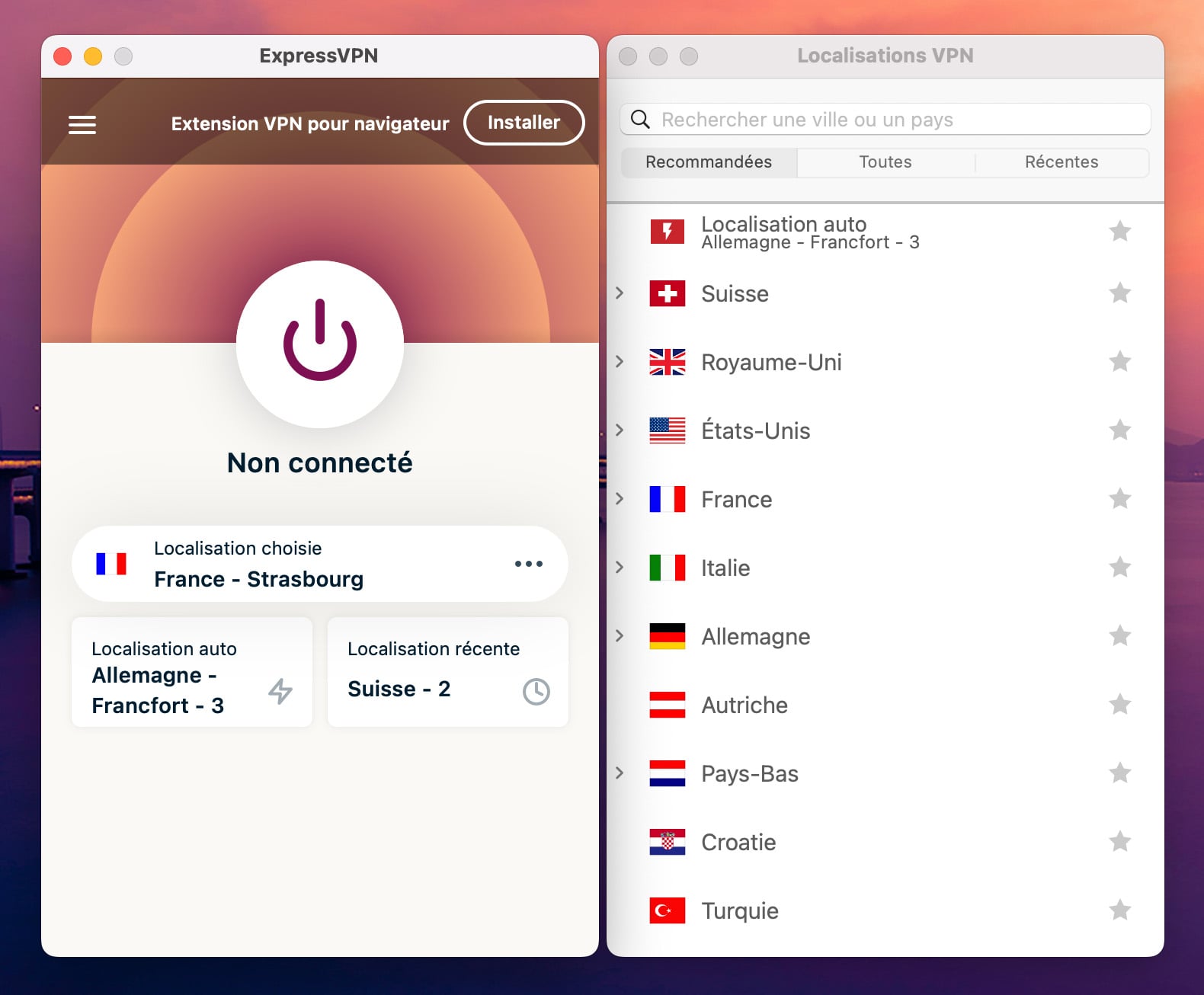
Task: Click the Switzerland flag icon
Action: (x=668, y=293)
